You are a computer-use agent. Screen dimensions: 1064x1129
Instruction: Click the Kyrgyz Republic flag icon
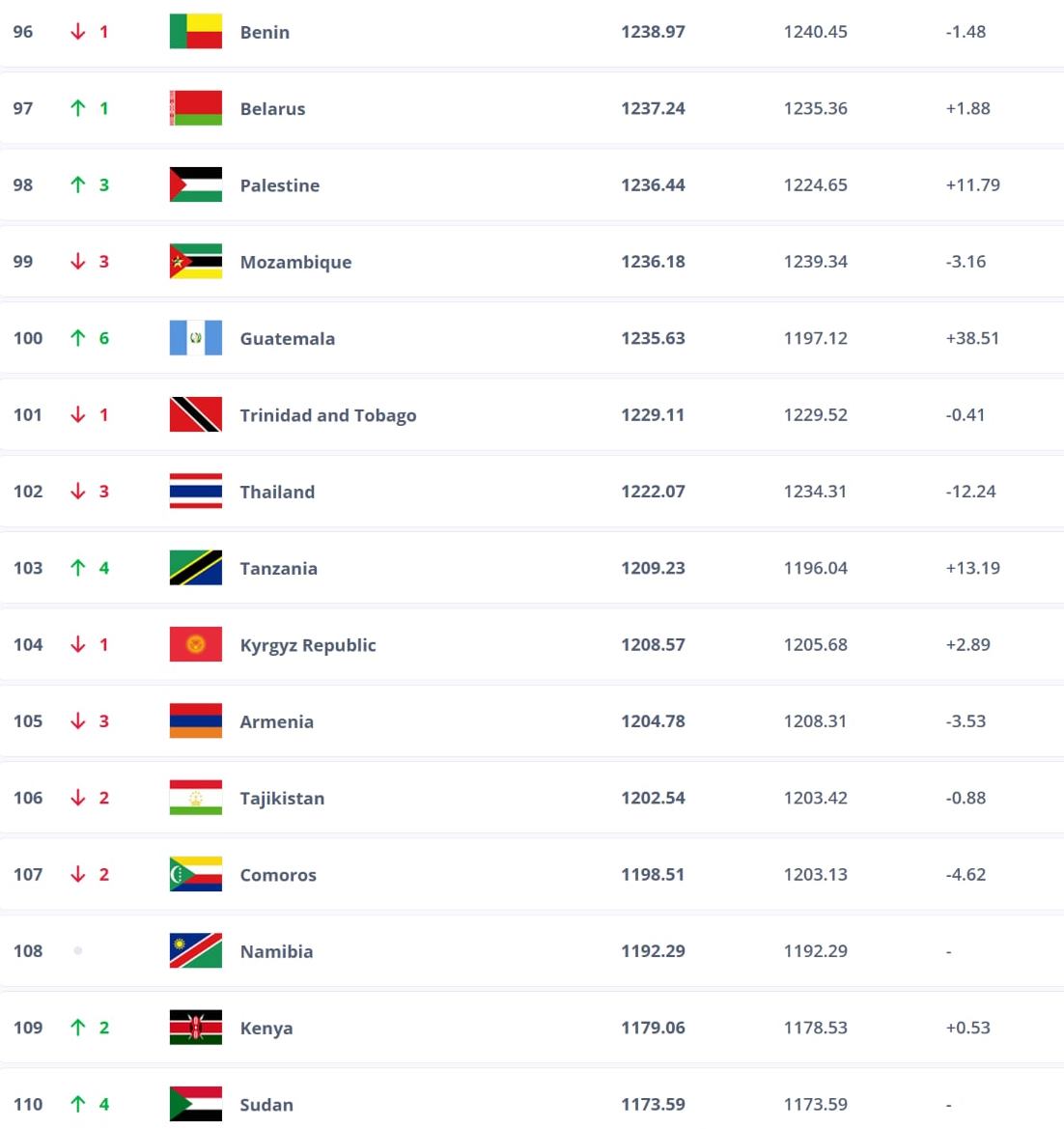tap(196, 644)
